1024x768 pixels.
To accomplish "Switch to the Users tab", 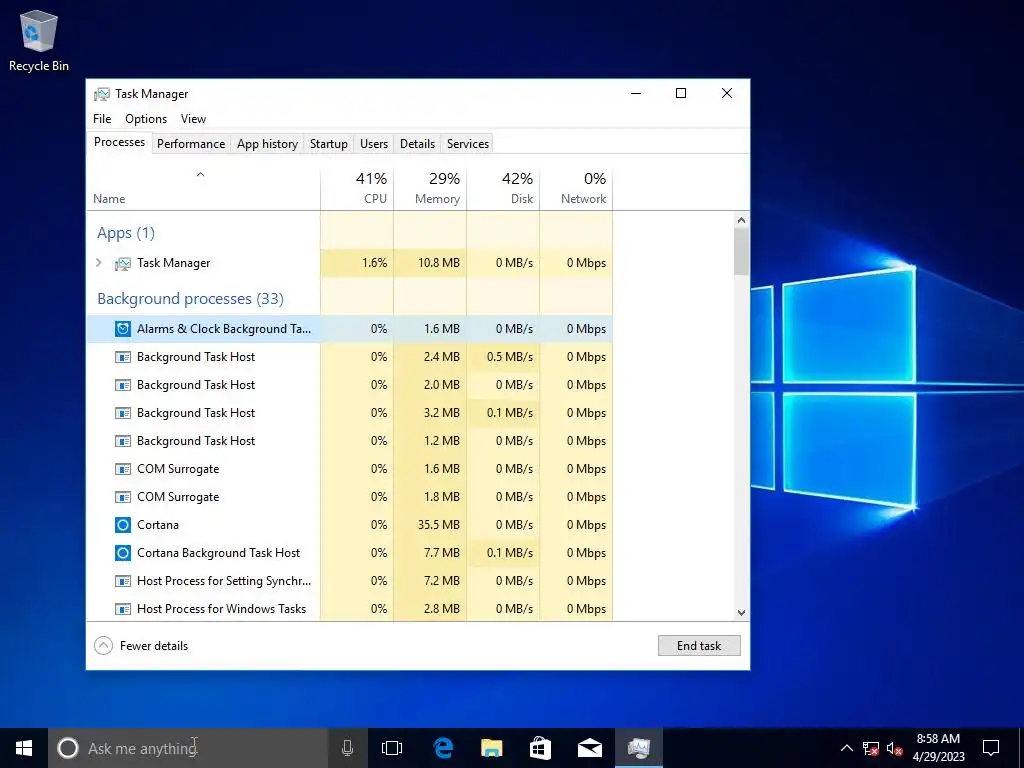I will pyautogui.click(x=374, y=144).
